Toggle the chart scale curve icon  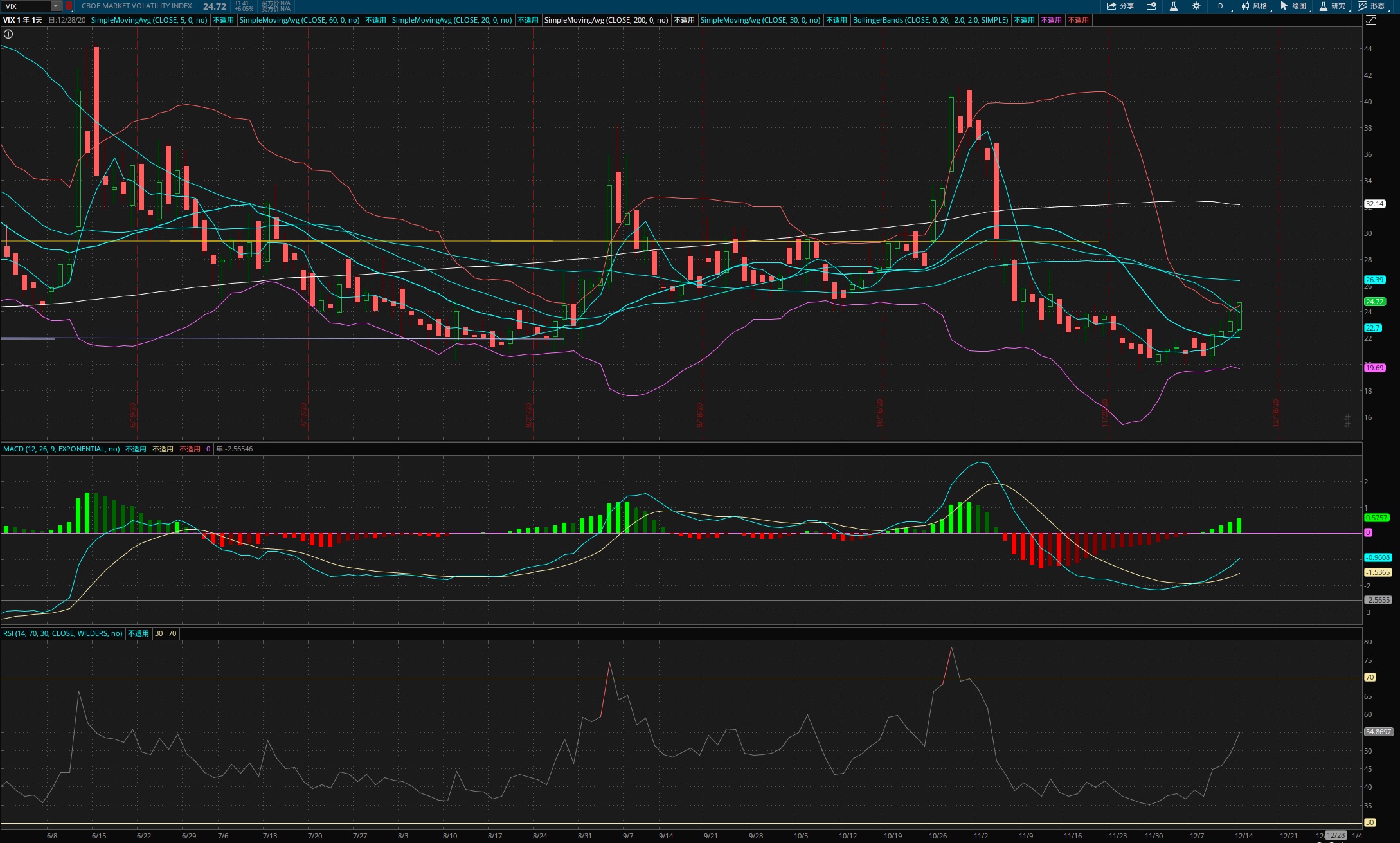[x=1371, y=20]
